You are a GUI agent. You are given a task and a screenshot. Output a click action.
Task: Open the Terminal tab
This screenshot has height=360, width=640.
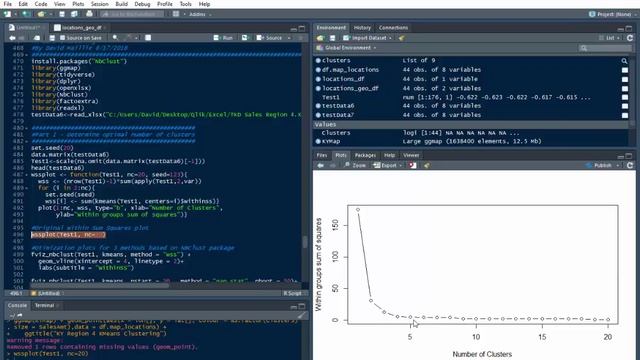[x=44, y=305]
